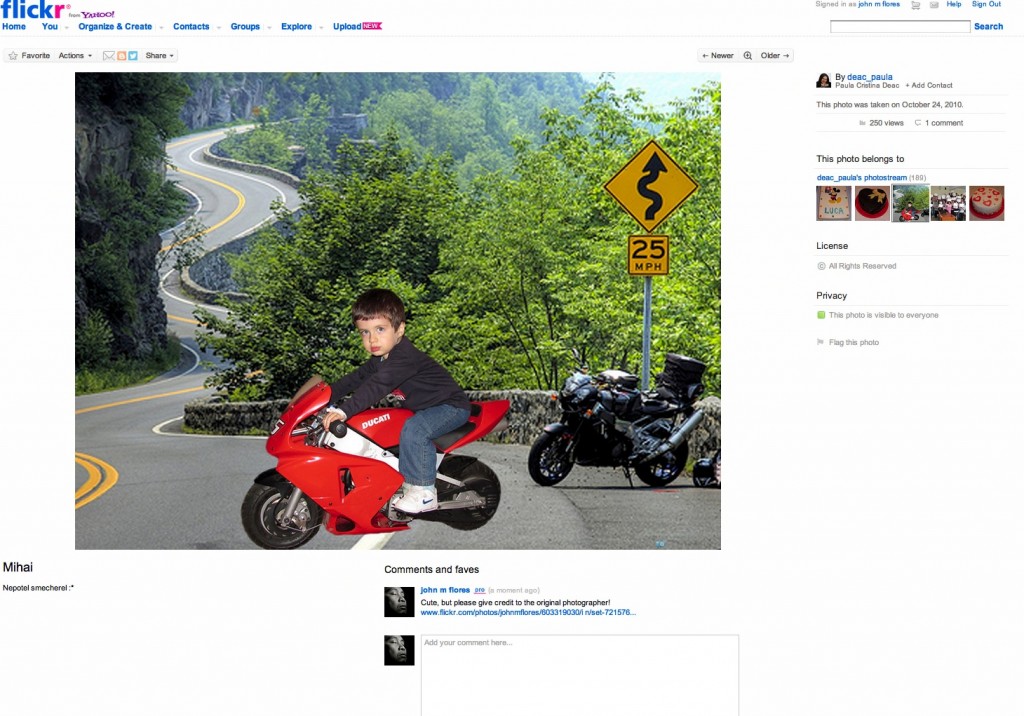Flag this photo
The image size is (1024, 716).
[x=853, y=343]
